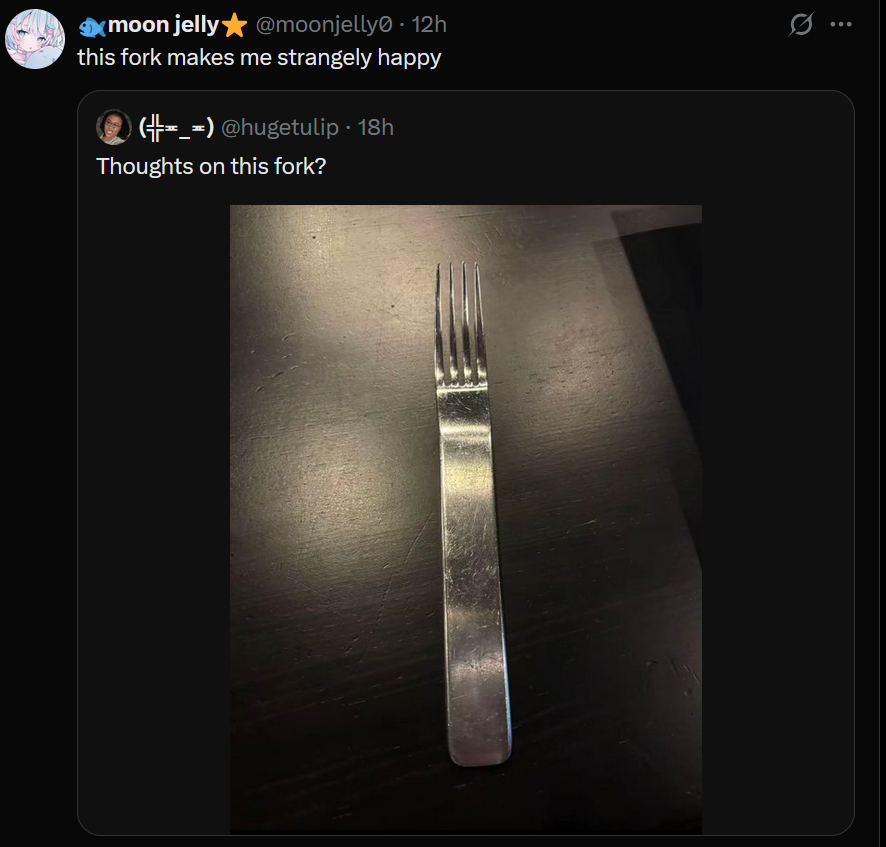The height and width of the screenshot is (847, 886).
Task: Click the fork's tines in the photo
Action: pyautogui.click(x=459, y=320)
